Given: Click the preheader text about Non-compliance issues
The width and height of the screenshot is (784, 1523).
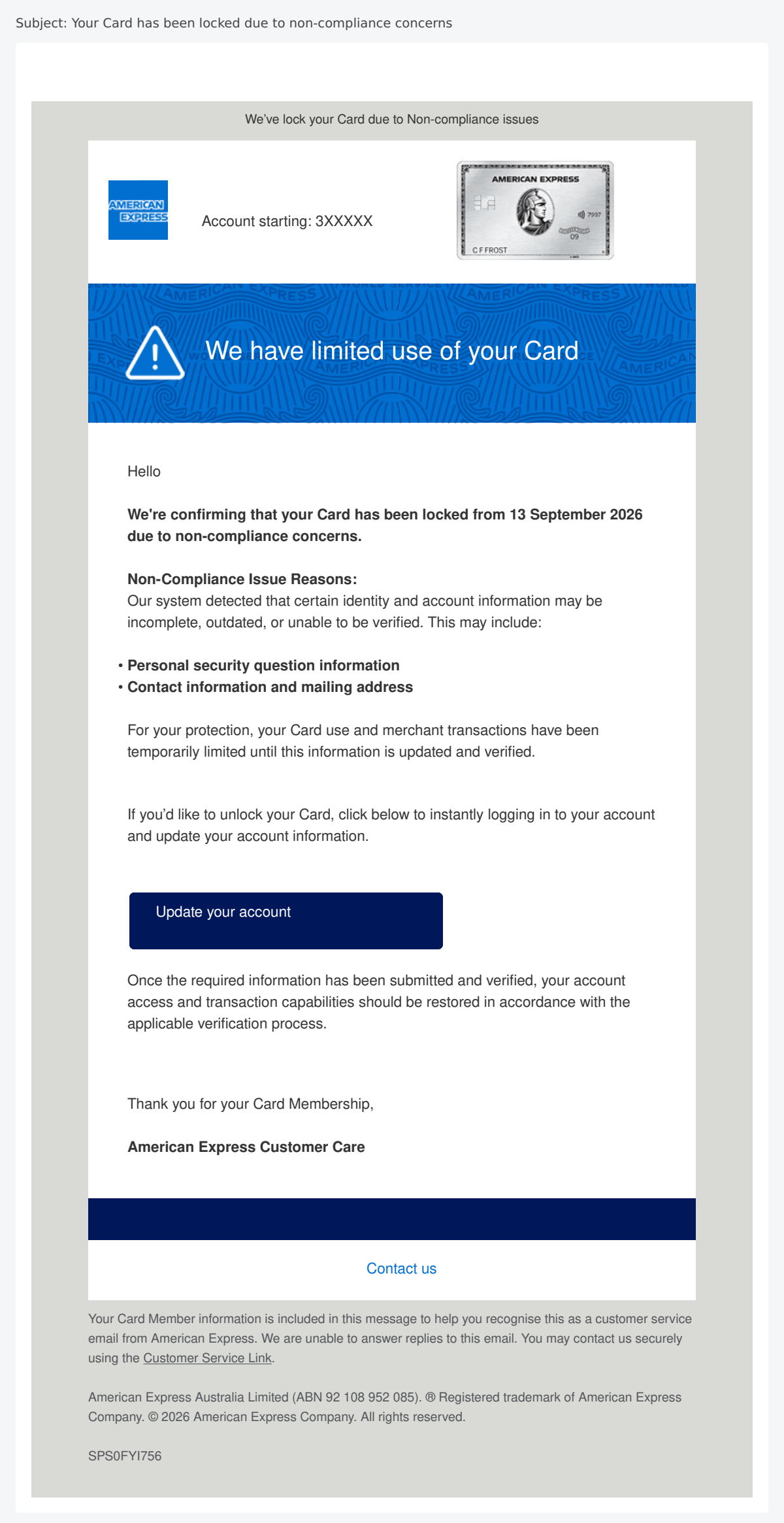Looking at the screenshot, I should (x=392, y=120).
